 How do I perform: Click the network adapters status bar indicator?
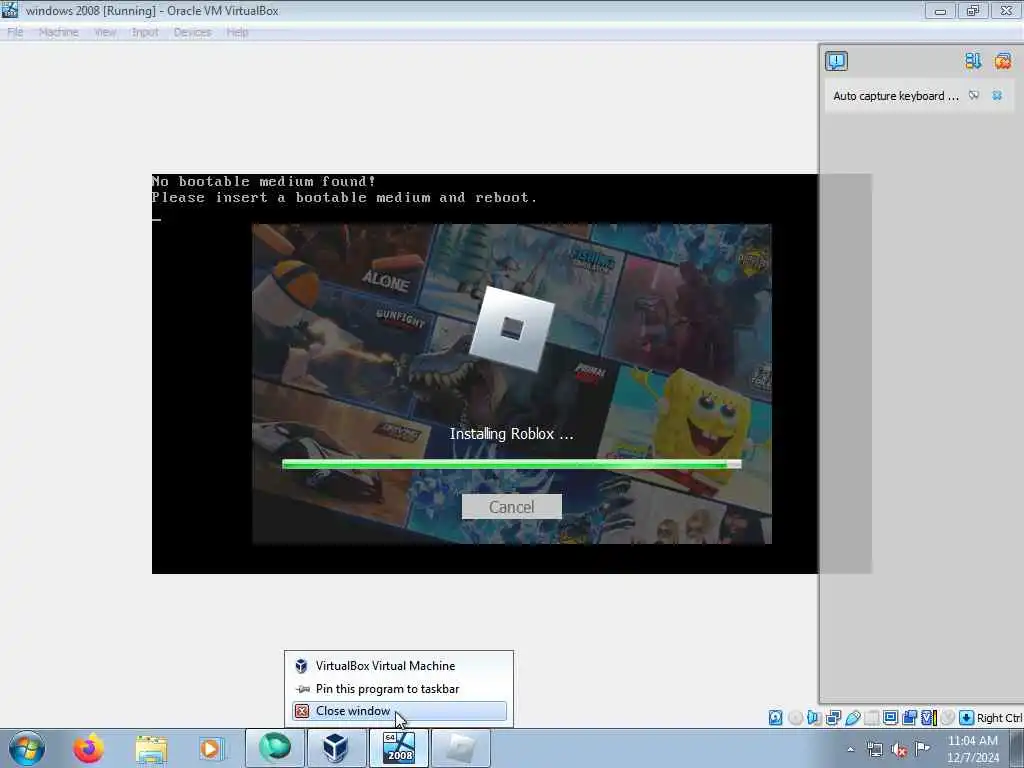(x=833, y=718)
